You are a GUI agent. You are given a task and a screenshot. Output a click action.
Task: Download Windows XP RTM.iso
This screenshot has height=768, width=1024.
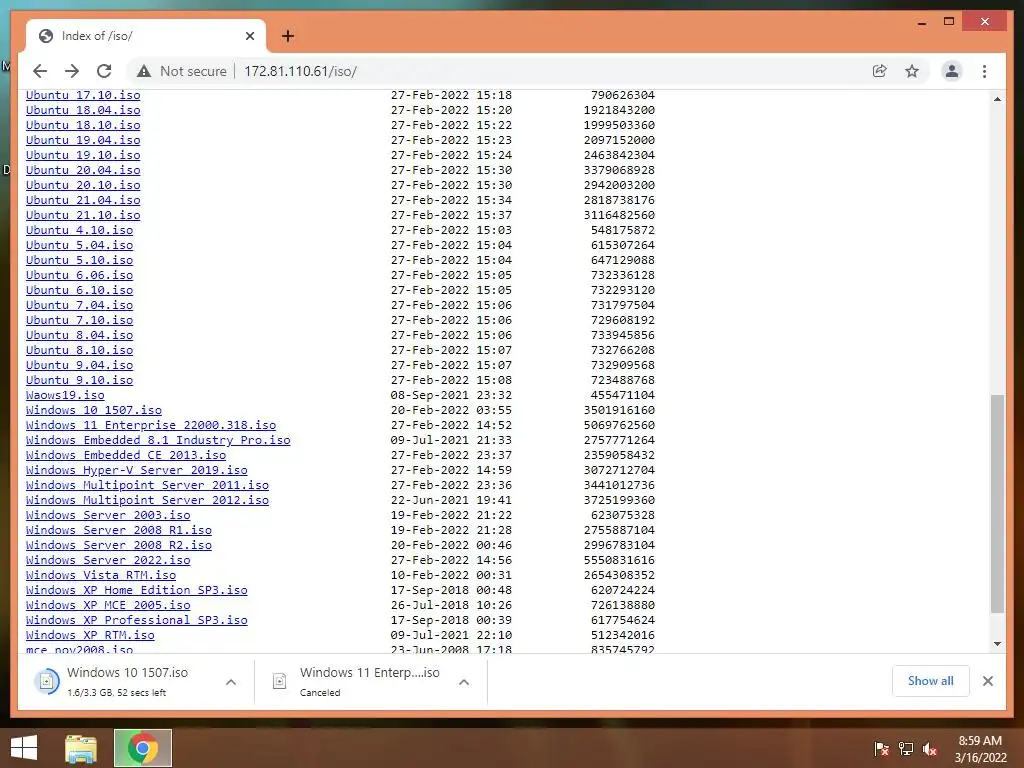(x=90, y=636)
